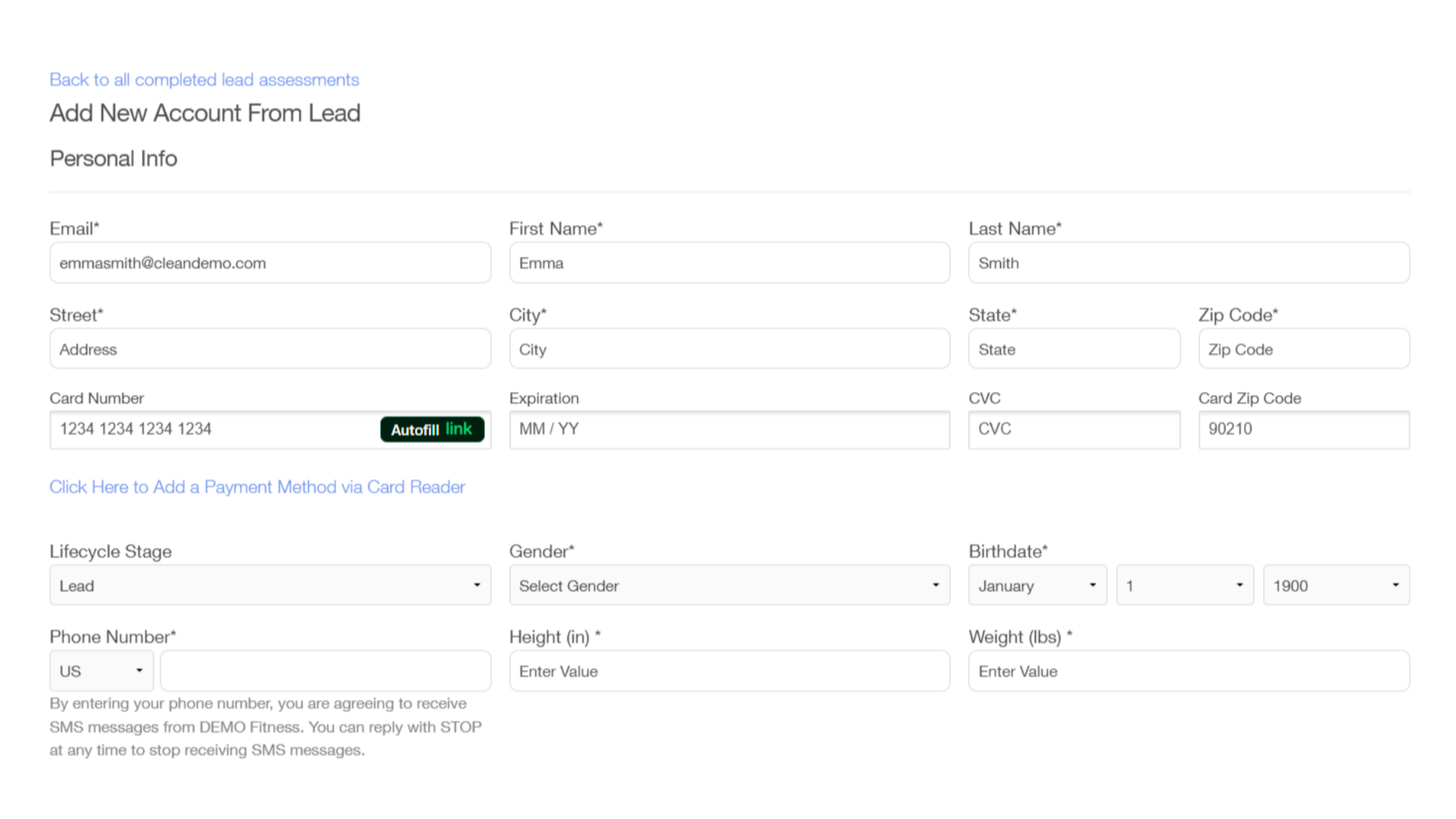The height and width of the screenshot is (819, 1456).
Task: Click the Card Zip Code field showing 90210
Action: click(x=1304, y=429)
